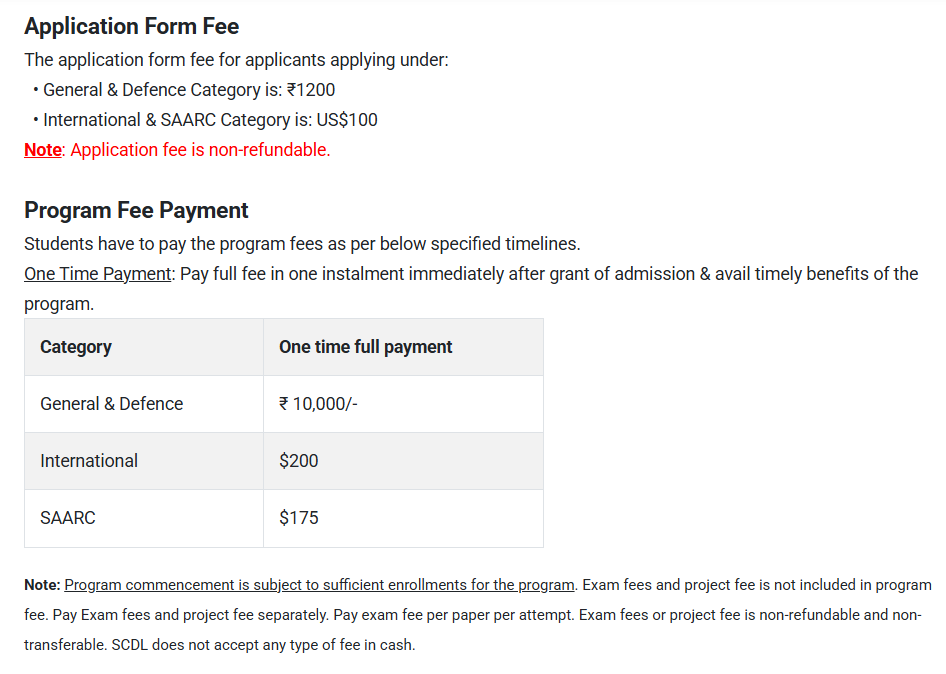Image resolution: width=946 pixels, height=674 pixels.
Task: Click the 'Application fee is non-refundable' red text
Action: [x=200, y=150]
